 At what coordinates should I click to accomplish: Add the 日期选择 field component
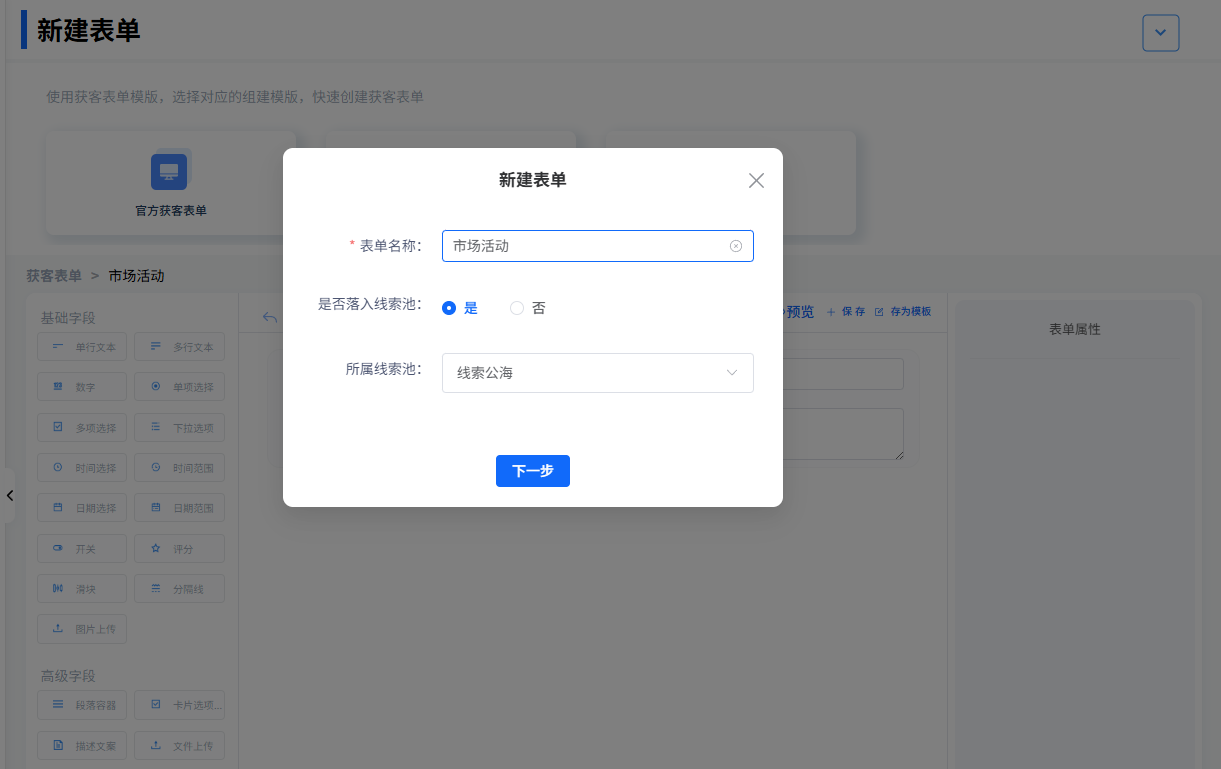[x=82, y=508]
